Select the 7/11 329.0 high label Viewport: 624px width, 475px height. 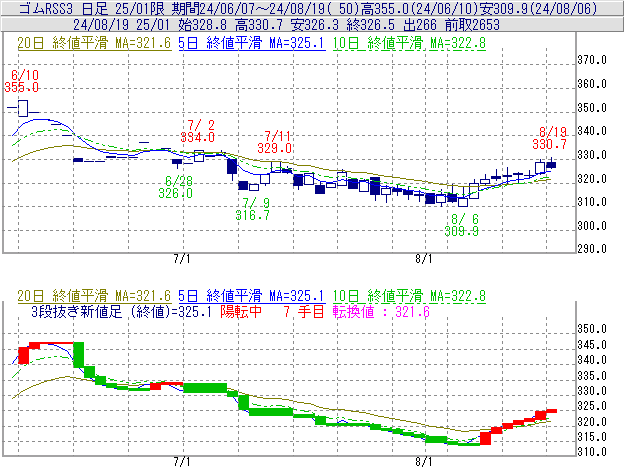coord(275,142)
